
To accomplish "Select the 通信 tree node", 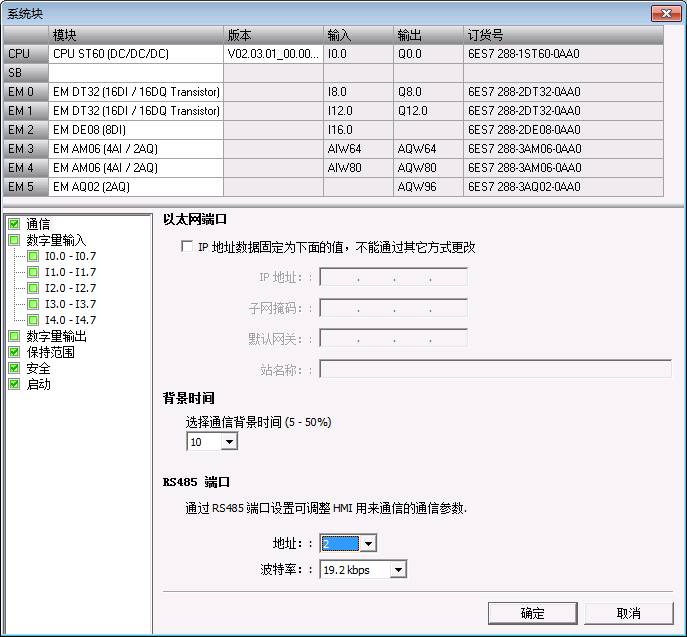I will point(38,224).
